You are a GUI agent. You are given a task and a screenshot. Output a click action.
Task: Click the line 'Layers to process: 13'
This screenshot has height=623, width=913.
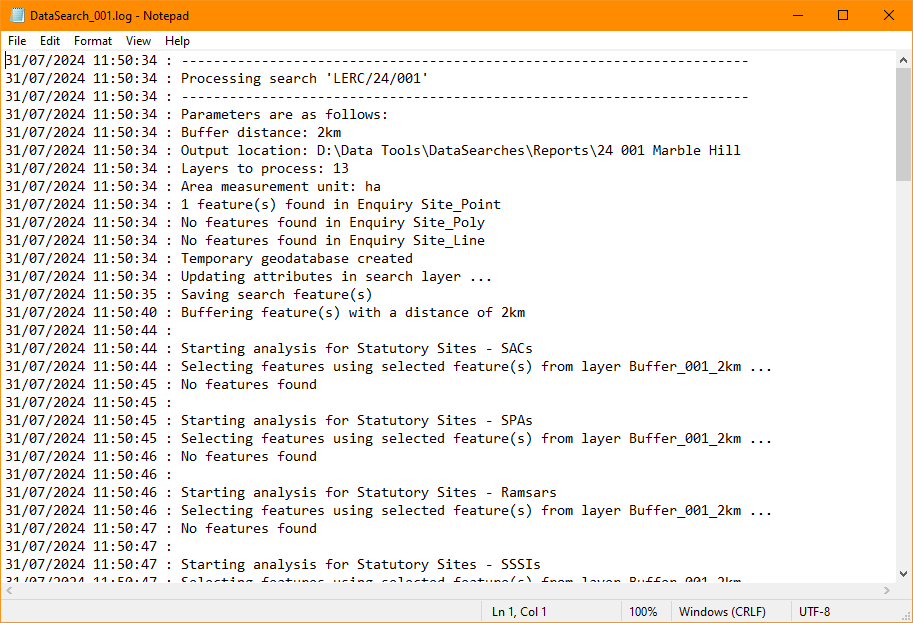(264, 168)
